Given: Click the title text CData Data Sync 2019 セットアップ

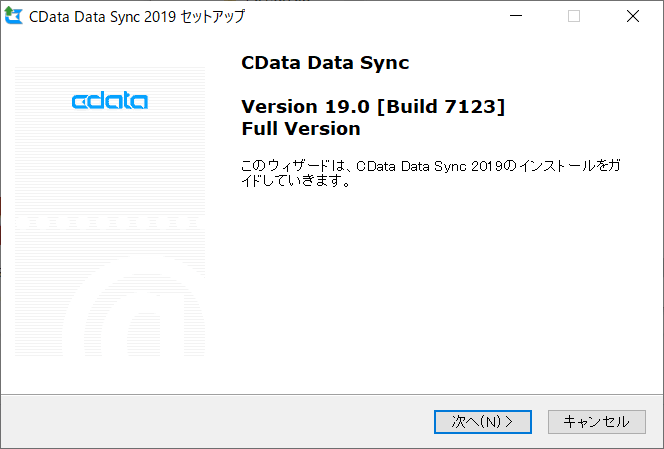Looking at the screenshot, I should [137, 17].
